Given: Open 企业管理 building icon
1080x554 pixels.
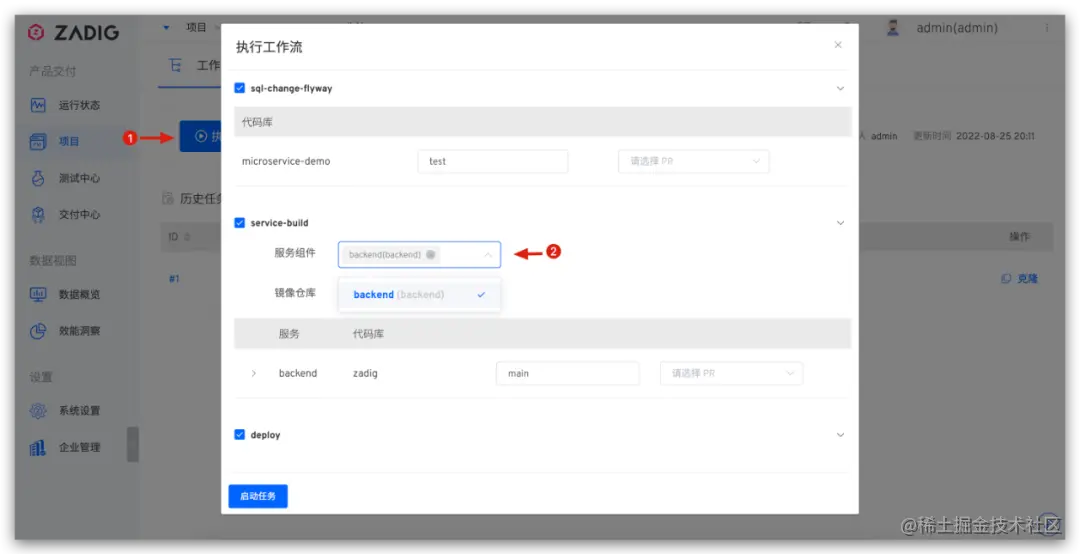Looking at the screenshot, I should [38, 447].
